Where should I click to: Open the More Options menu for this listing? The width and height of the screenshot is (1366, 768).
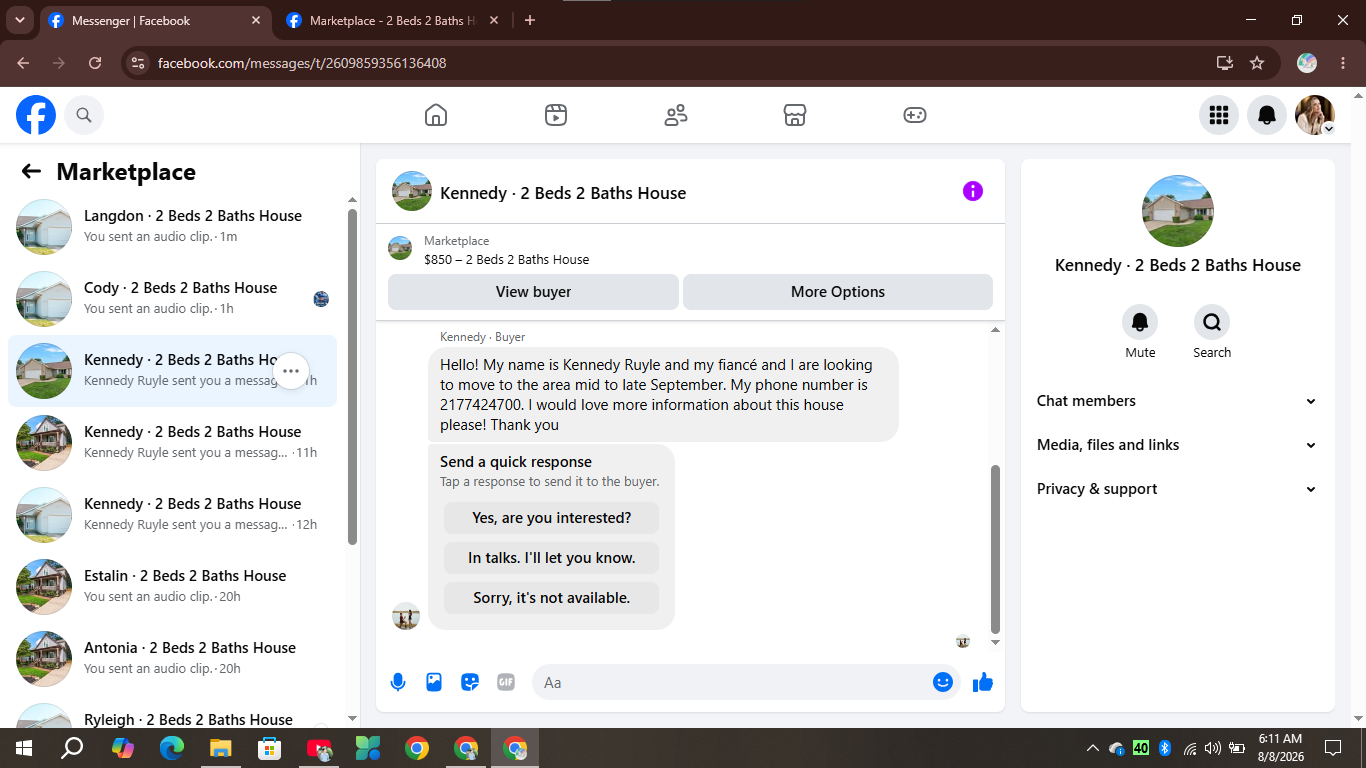[838, 292]
